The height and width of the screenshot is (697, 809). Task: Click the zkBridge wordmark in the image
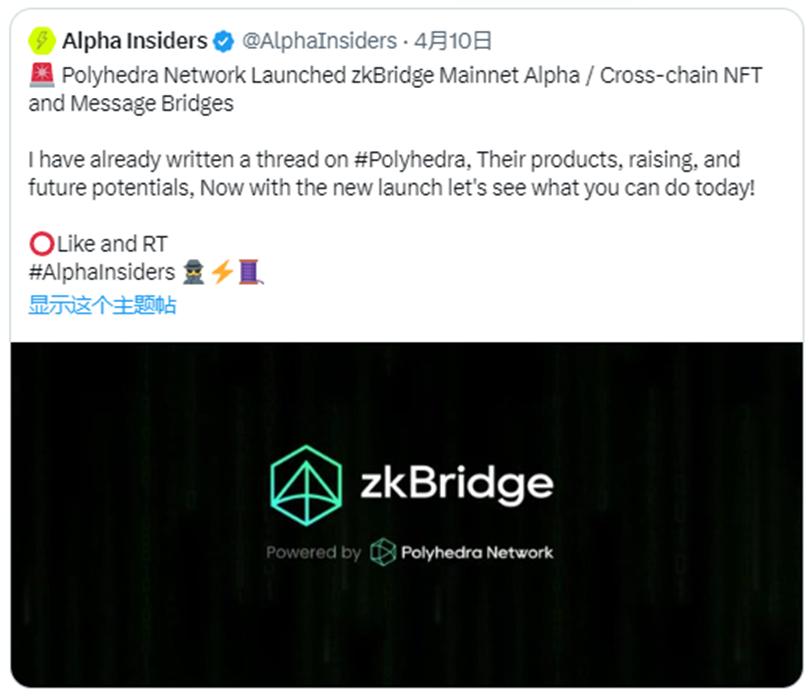pyautogui.click(x=456, y=485)
